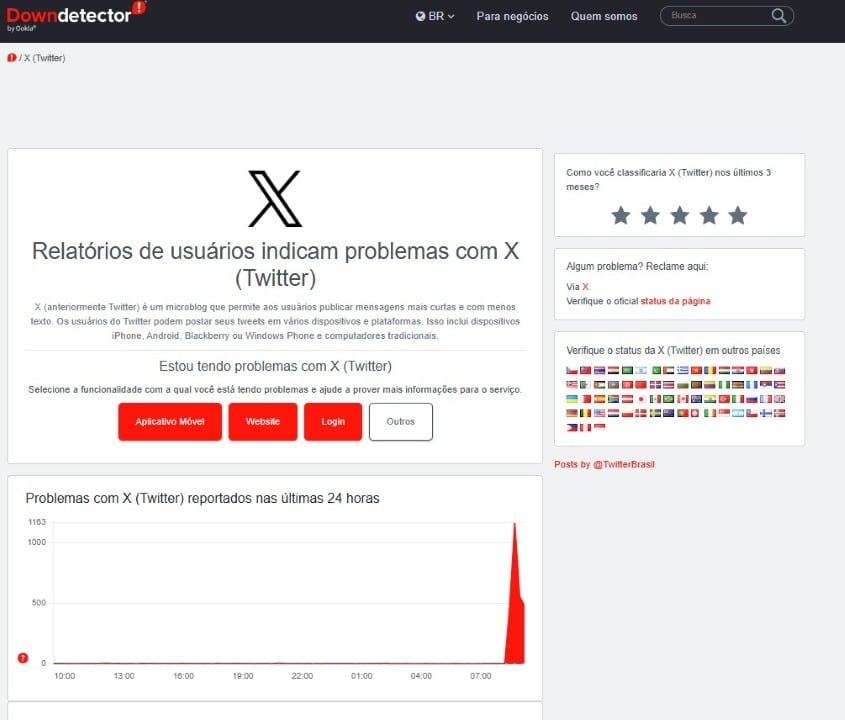This screenshot has width=845, height=720.
Task: Report a Login problem
Action: point(333,421)
